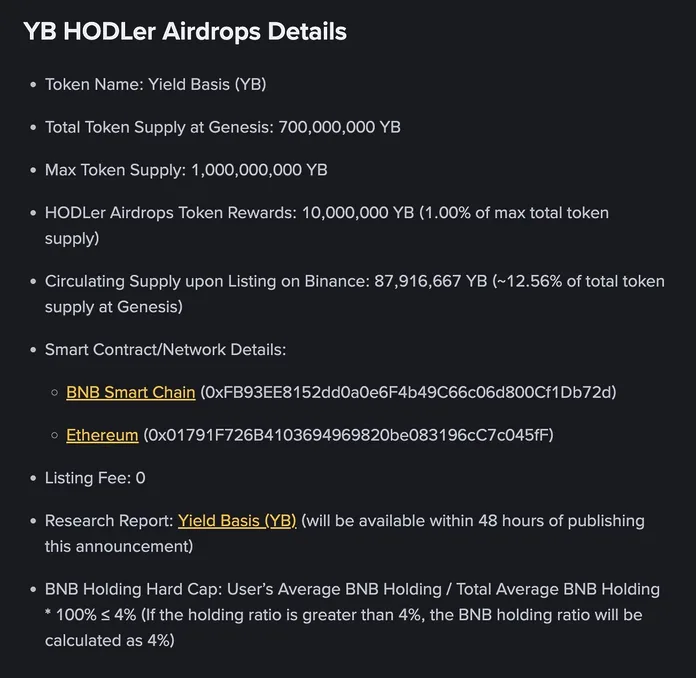The height and width of the screenshot is (678, 696).
Task: Click the Ethereum contract address 0x0179…
Action: [348, 435]
